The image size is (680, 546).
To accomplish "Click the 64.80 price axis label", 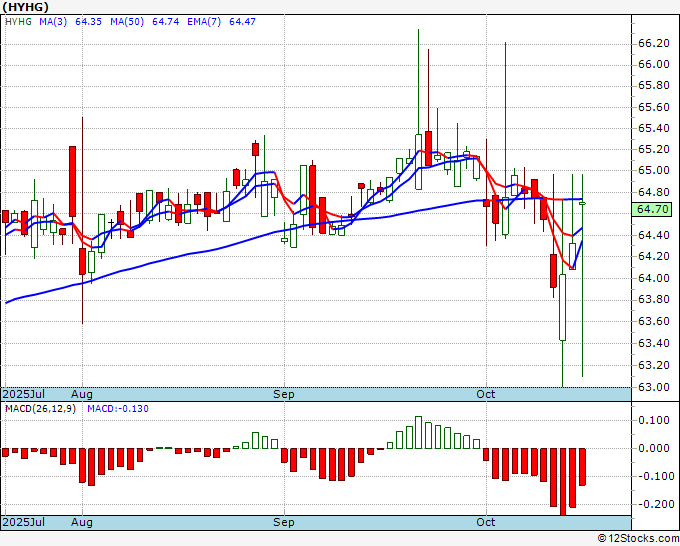I will pyautogui.click(x=654, y=192).
